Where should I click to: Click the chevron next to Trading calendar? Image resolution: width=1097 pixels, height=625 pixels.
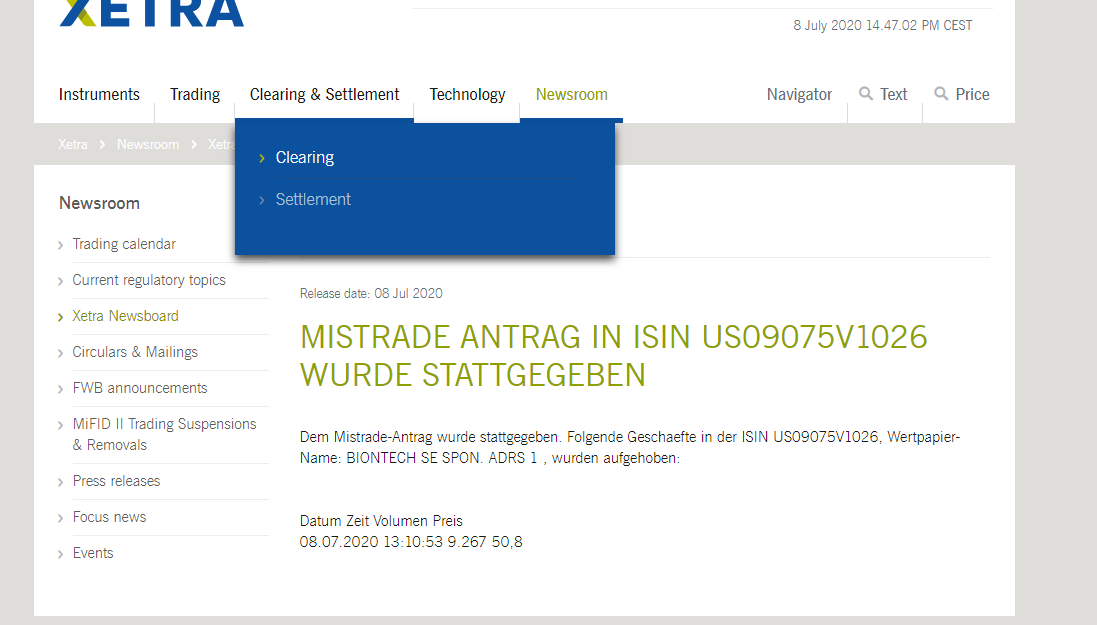click(61, 244)
